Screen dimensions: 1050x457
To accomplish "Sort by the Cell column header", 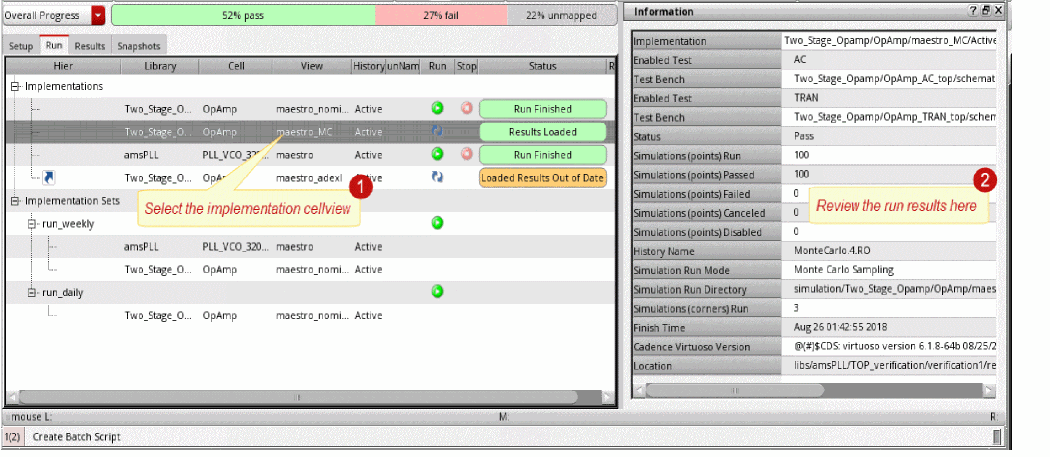I will tap(236, 66).
